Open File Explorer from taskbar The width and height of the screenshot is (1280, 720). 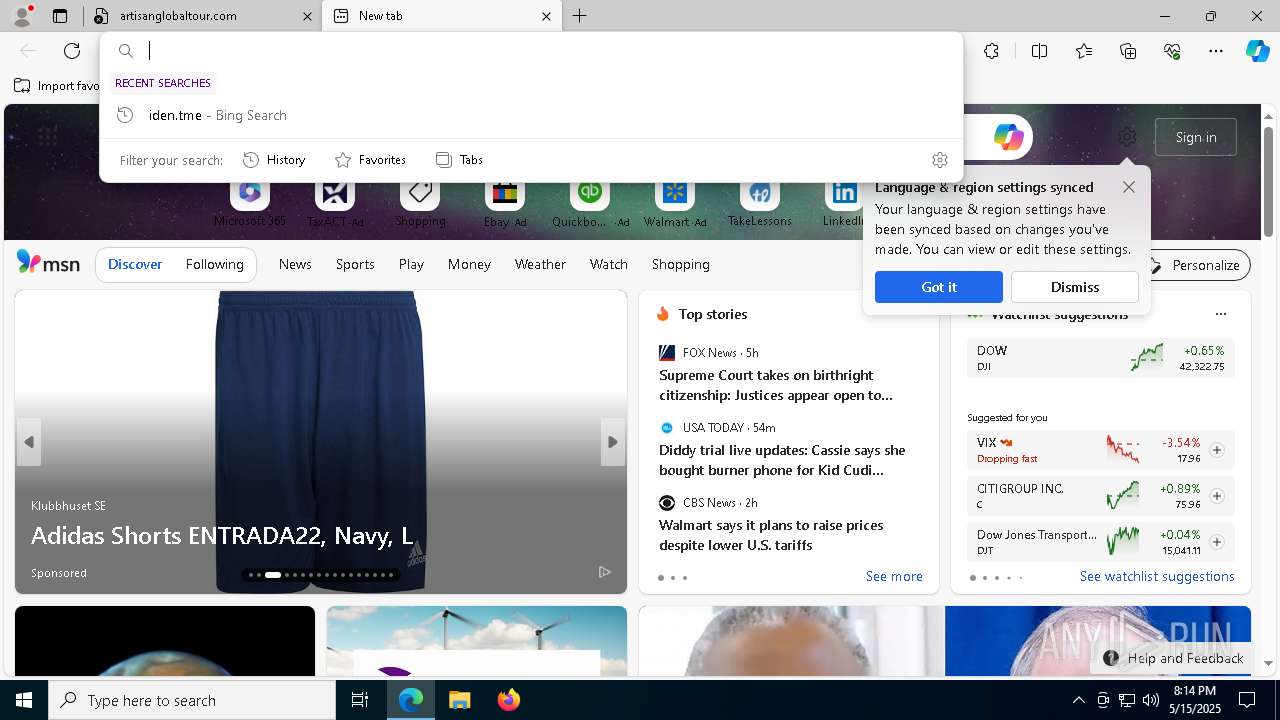pos(459,700)
